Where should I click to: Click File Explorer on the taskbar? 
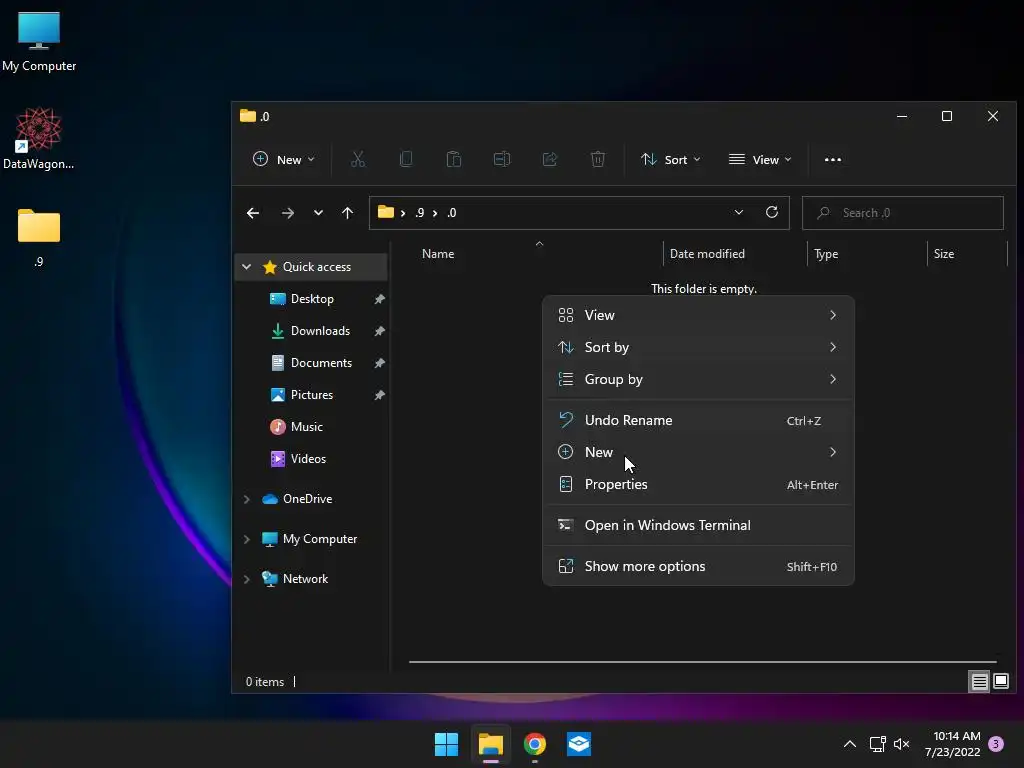[x=490, y=744]
